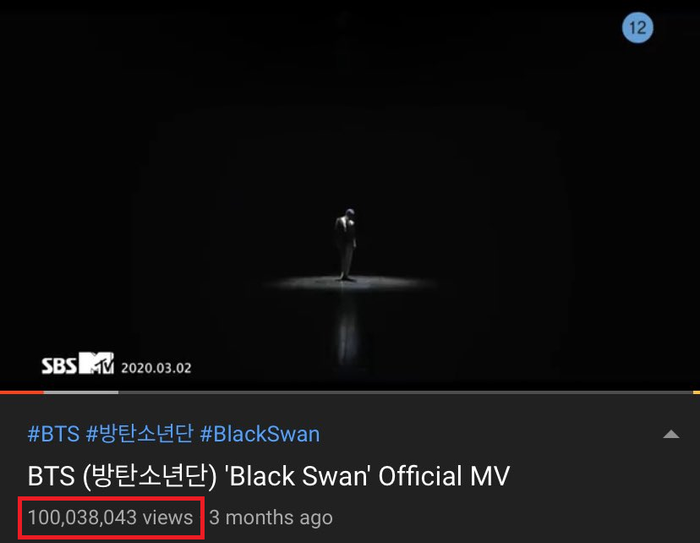
Task: Click the SBS lettering in the watermark
Action: [x=59, y=366]
